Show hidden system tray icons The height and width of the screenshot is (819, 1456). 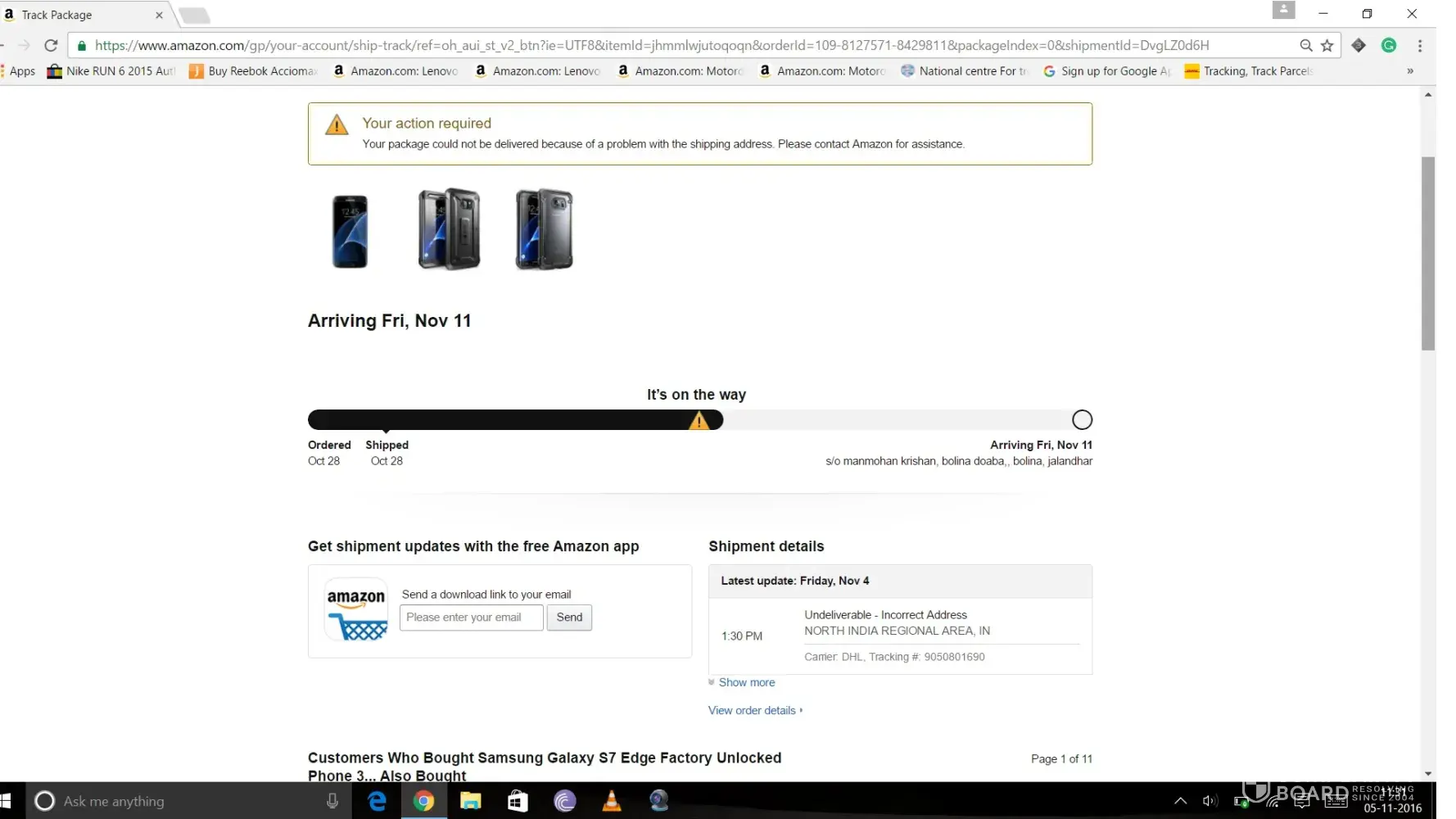1180,801
